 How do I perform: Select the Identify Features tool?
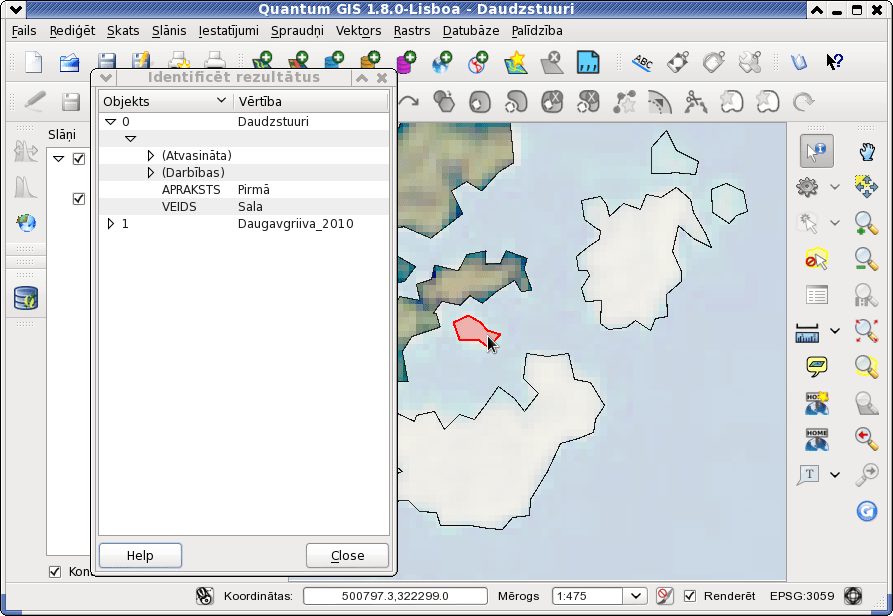pos(817,151)
